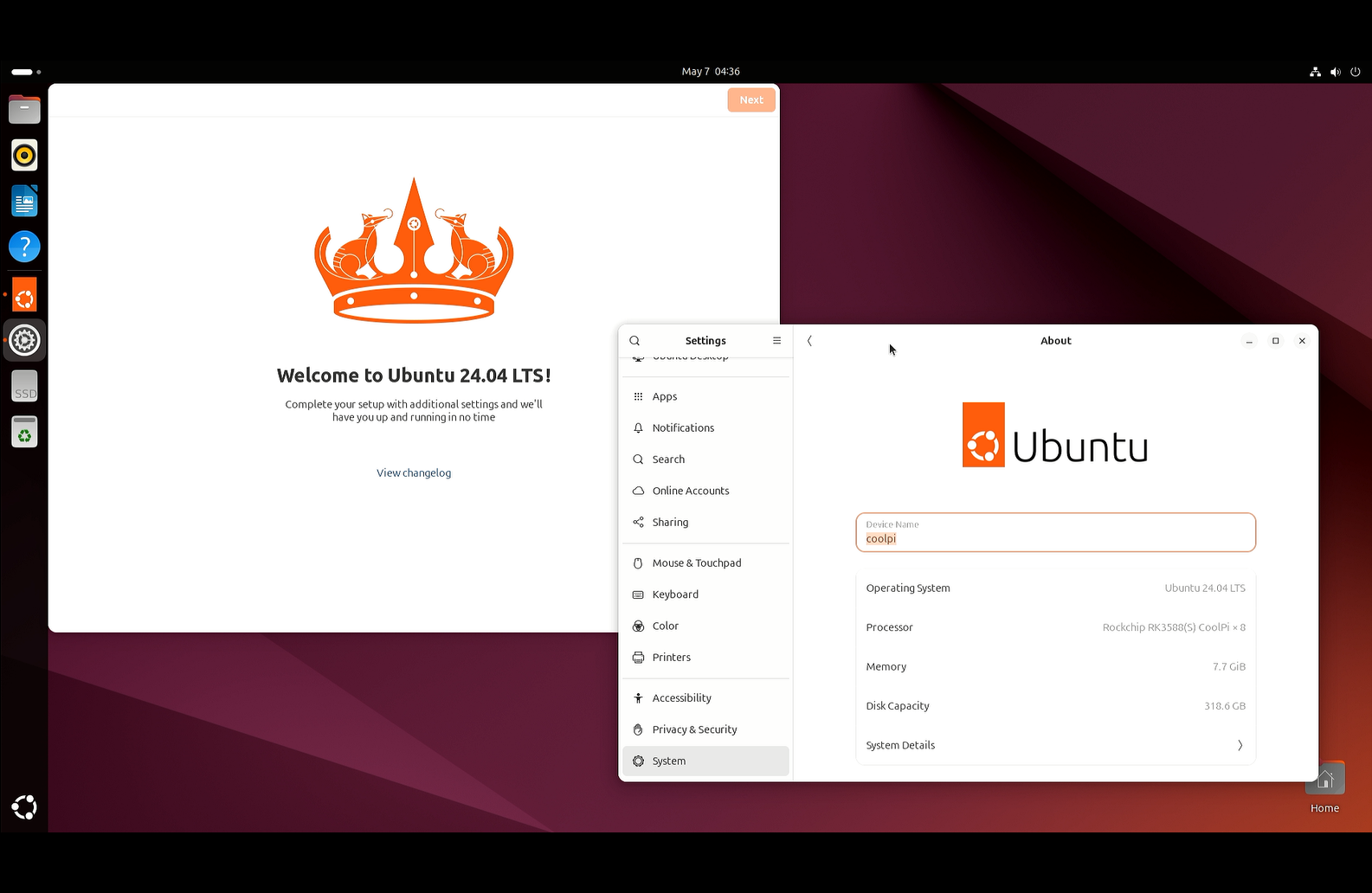Click the network status icon in top bar

click(x=1315, y=72)
